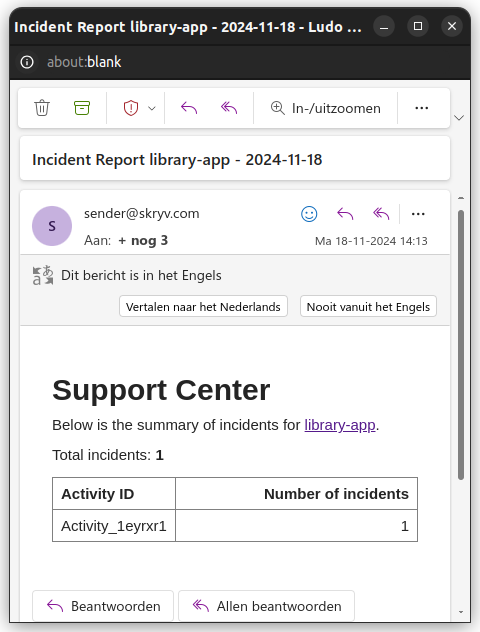The height and width of the screenshot is (632, 480).
Task: Open the message header more actions ellipsis
Action: pyautogui.click(x=418, y=214)
